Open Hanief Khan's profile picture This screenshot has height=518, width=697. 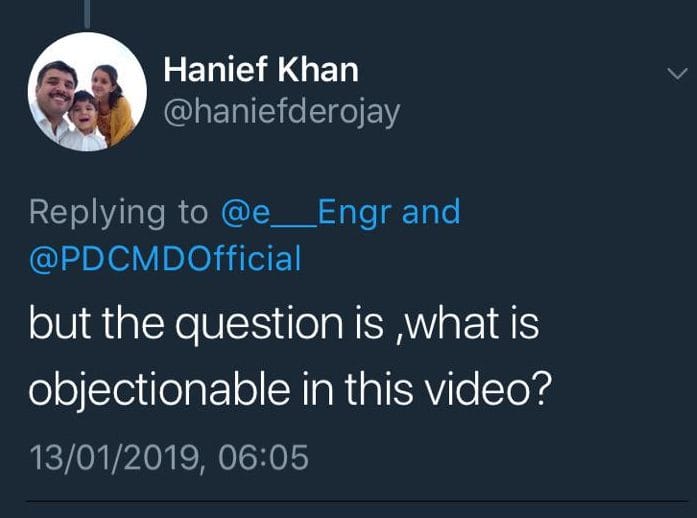coord(87,92)
